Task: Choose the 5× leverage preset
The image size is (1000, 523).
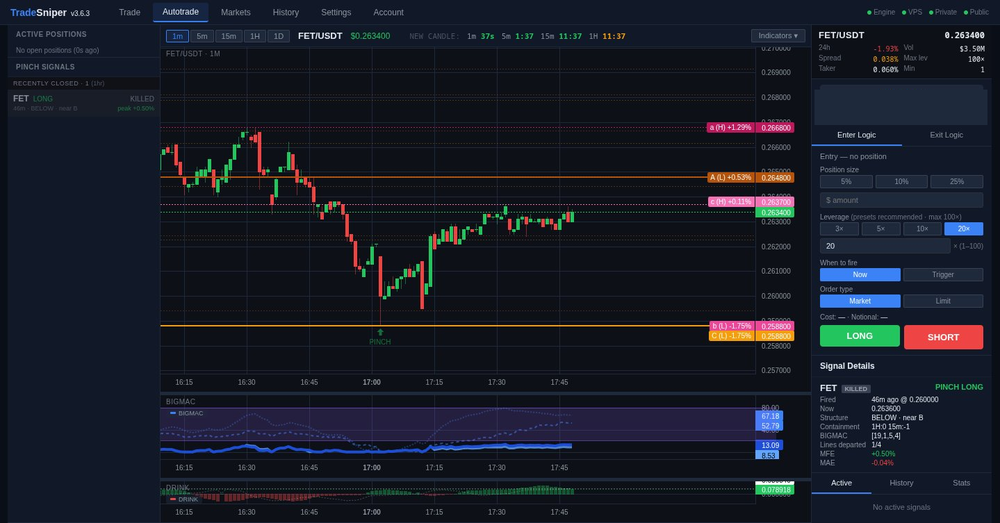Action: [881, 229]
